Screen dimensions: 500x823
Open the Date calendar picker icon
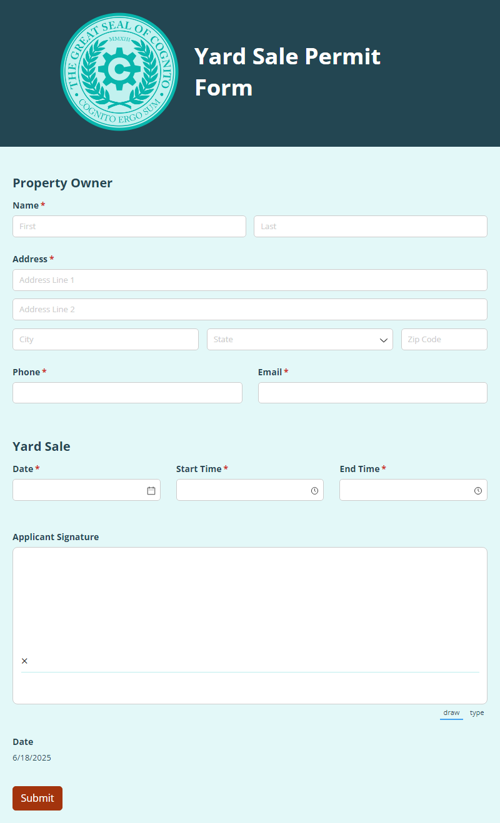click(x=151, y=491)
